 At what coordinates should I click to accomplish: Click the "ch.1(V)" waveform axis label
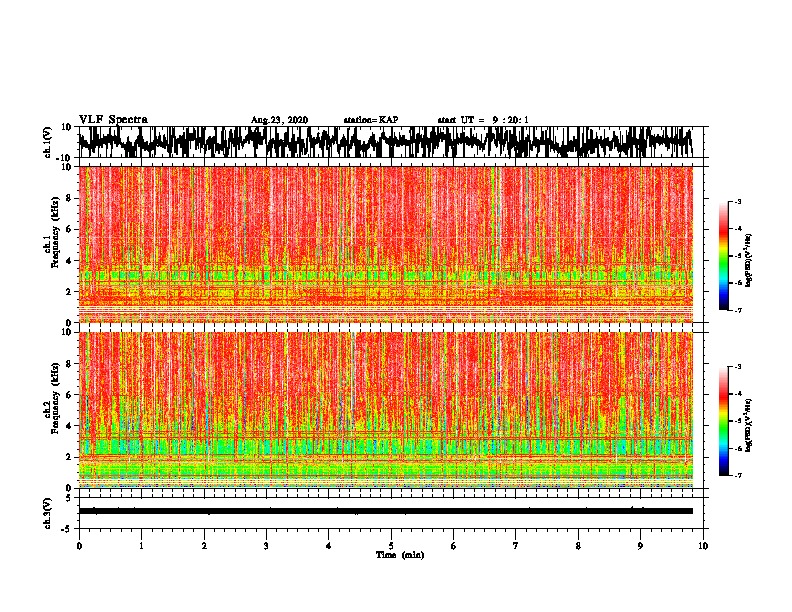click(x=48, y=142)
